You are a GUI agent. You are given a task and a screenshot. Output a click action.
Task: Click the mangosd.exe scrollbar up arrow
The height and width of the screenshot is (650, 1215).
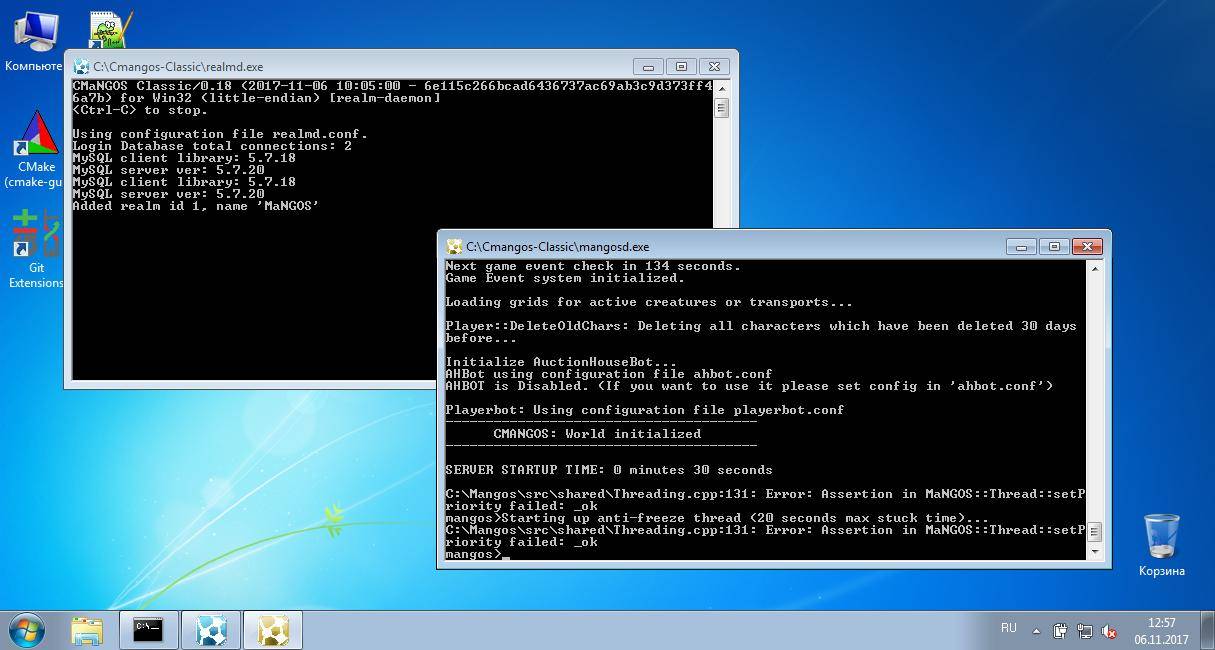[x=1094, y=268]
